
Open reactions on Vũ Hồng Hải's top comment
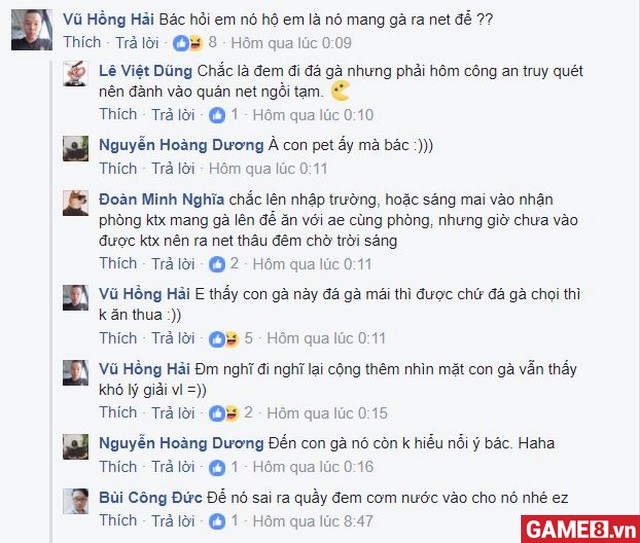tap(188, 43)
